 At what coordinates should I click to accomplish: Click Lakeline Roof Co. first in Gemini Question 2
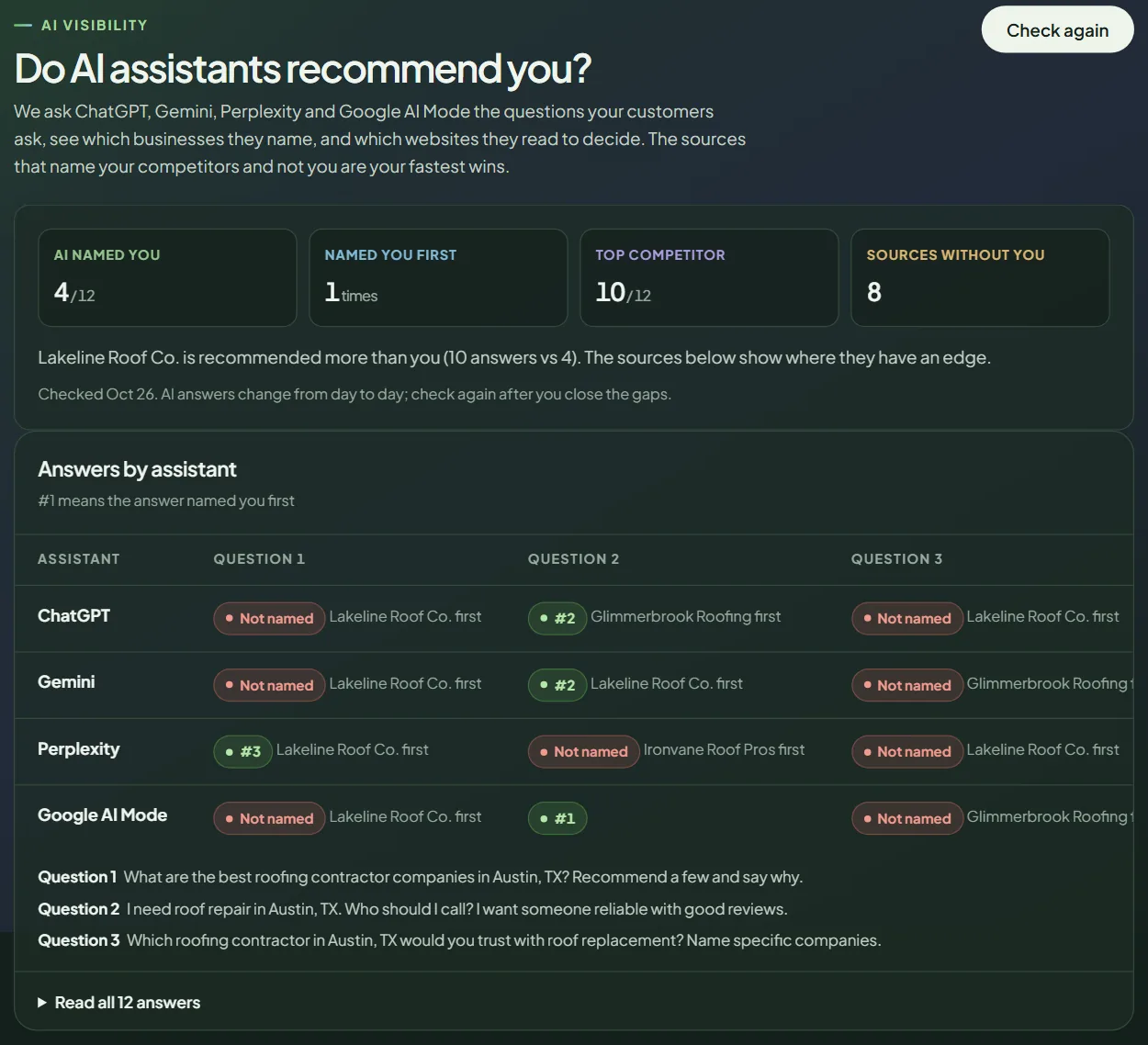coord(667,684)
